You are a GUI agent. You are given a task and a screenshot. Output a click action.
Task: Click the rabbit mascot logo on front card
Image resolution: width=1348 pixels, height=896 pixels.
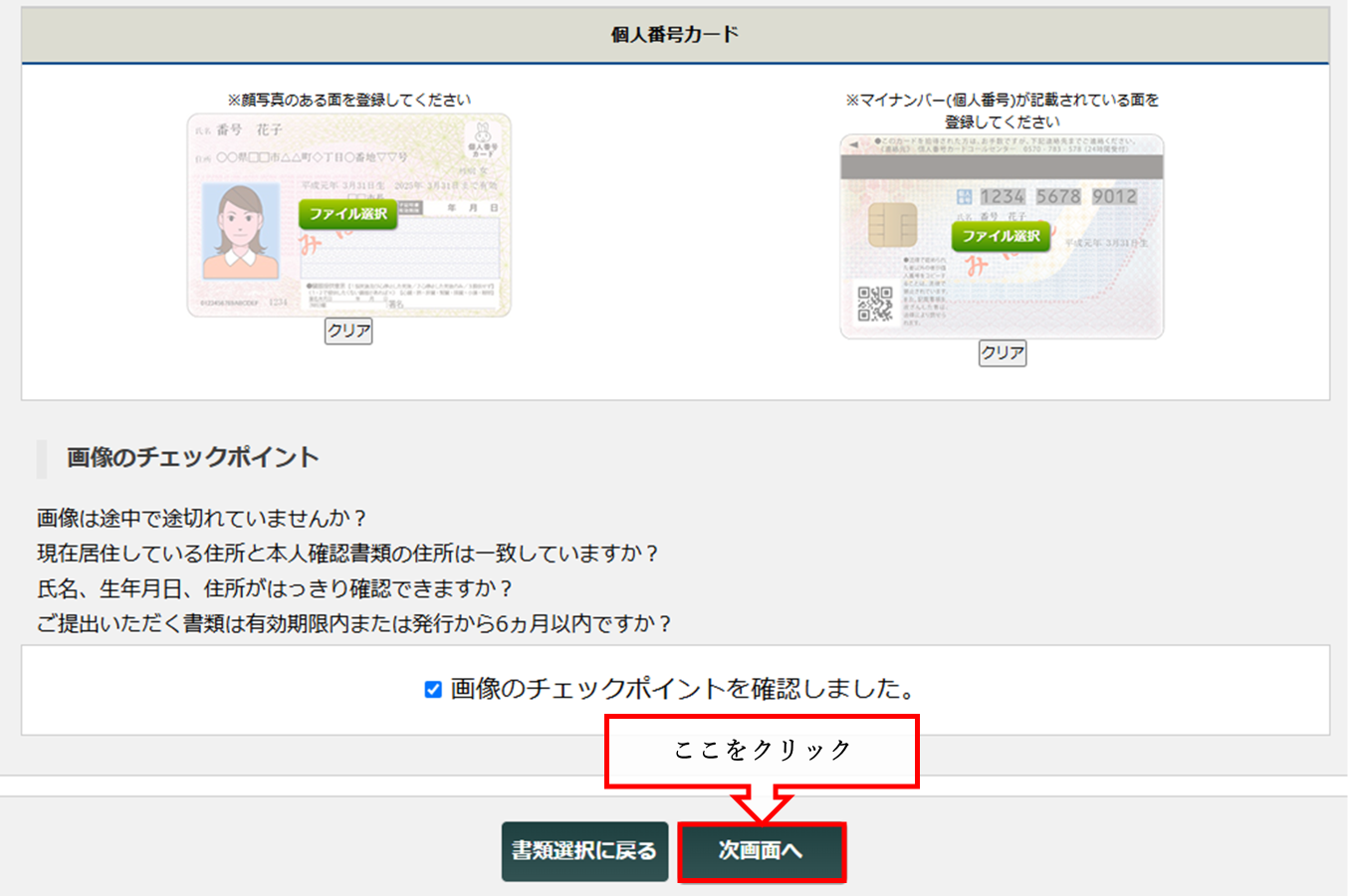[x=483, y=136]
